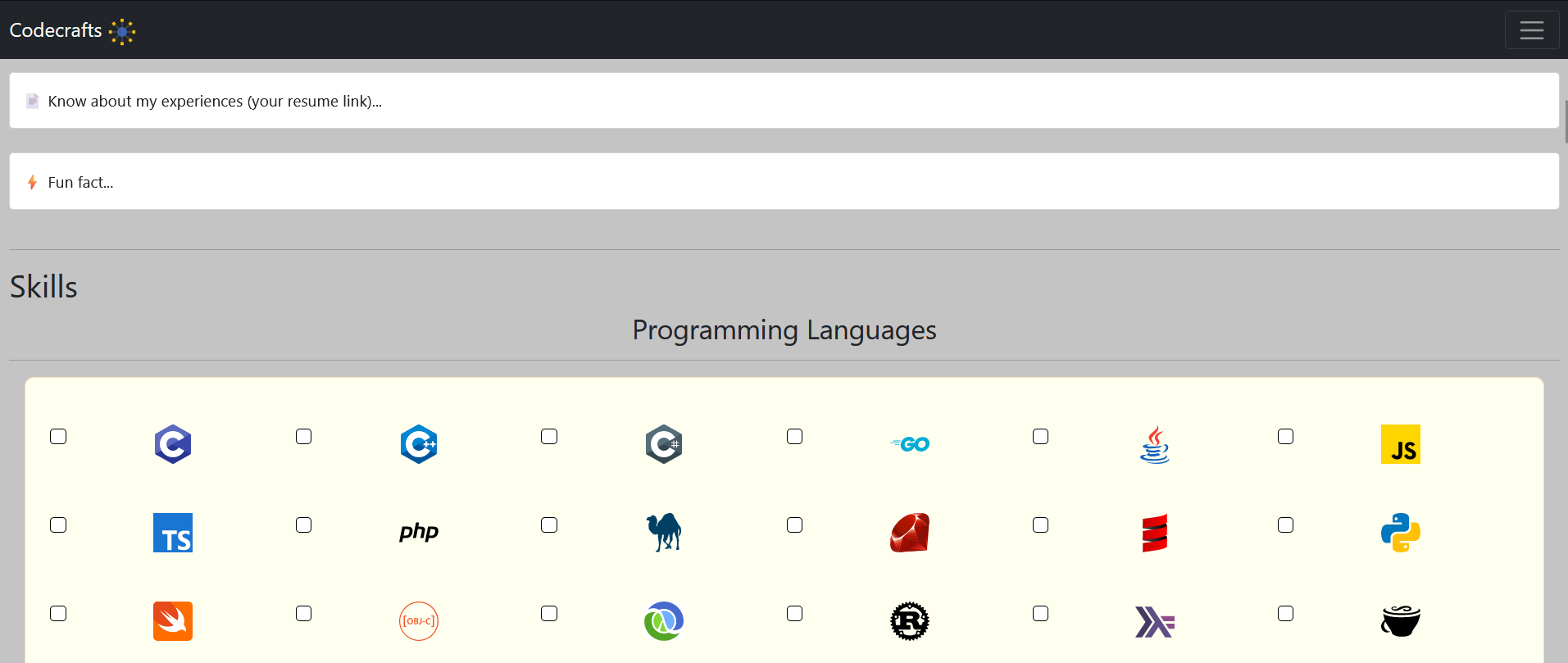Focus the Fun fact input field
Screen dimensions: 1568x663
point(784,181)
